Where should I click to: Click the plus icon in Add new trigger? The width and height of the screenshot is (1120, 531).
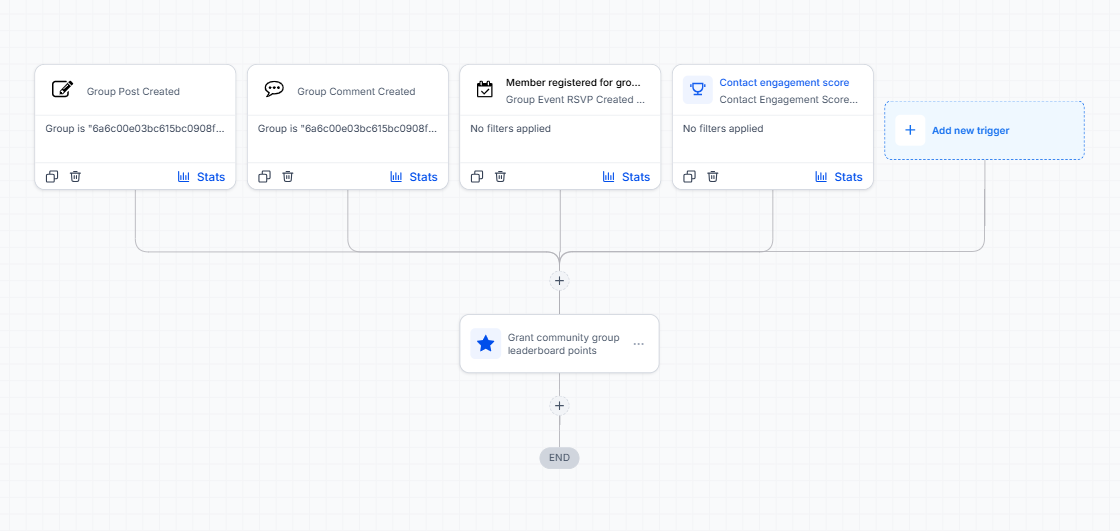tap(910, 131)
